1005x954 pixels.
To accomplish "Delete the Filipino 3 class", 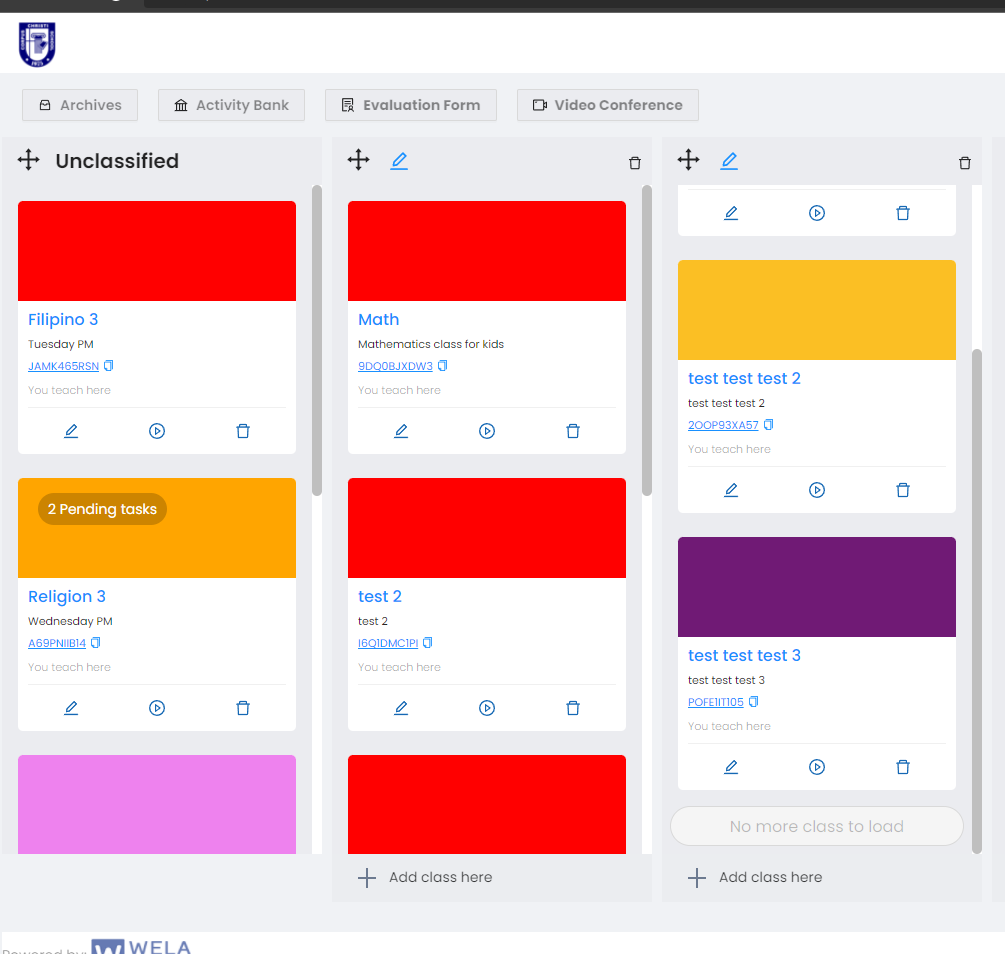I will (243, 431).
